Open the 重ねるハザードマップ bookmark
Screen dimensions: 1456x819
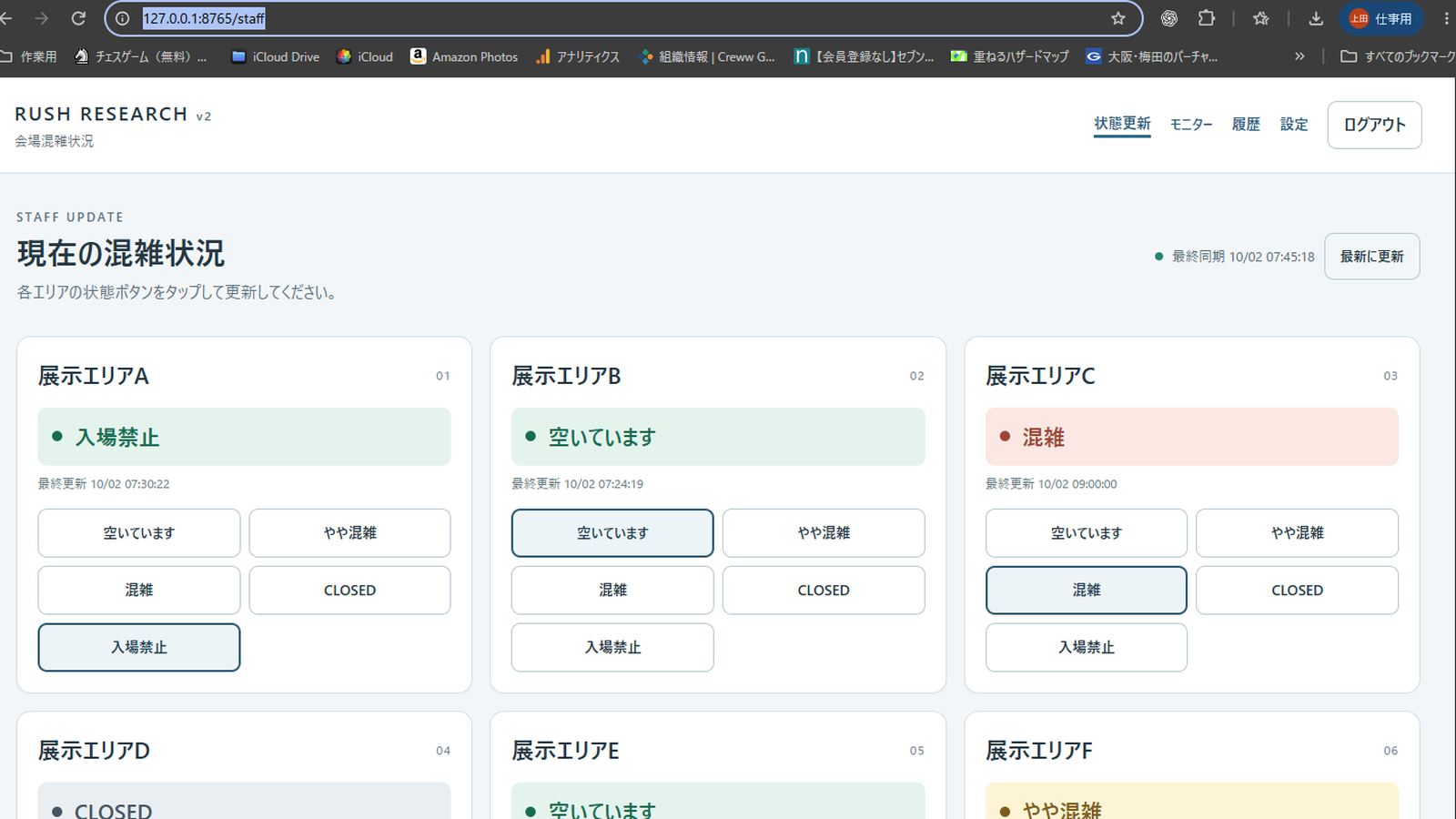pyautogui.click(x=1010, y=56)
